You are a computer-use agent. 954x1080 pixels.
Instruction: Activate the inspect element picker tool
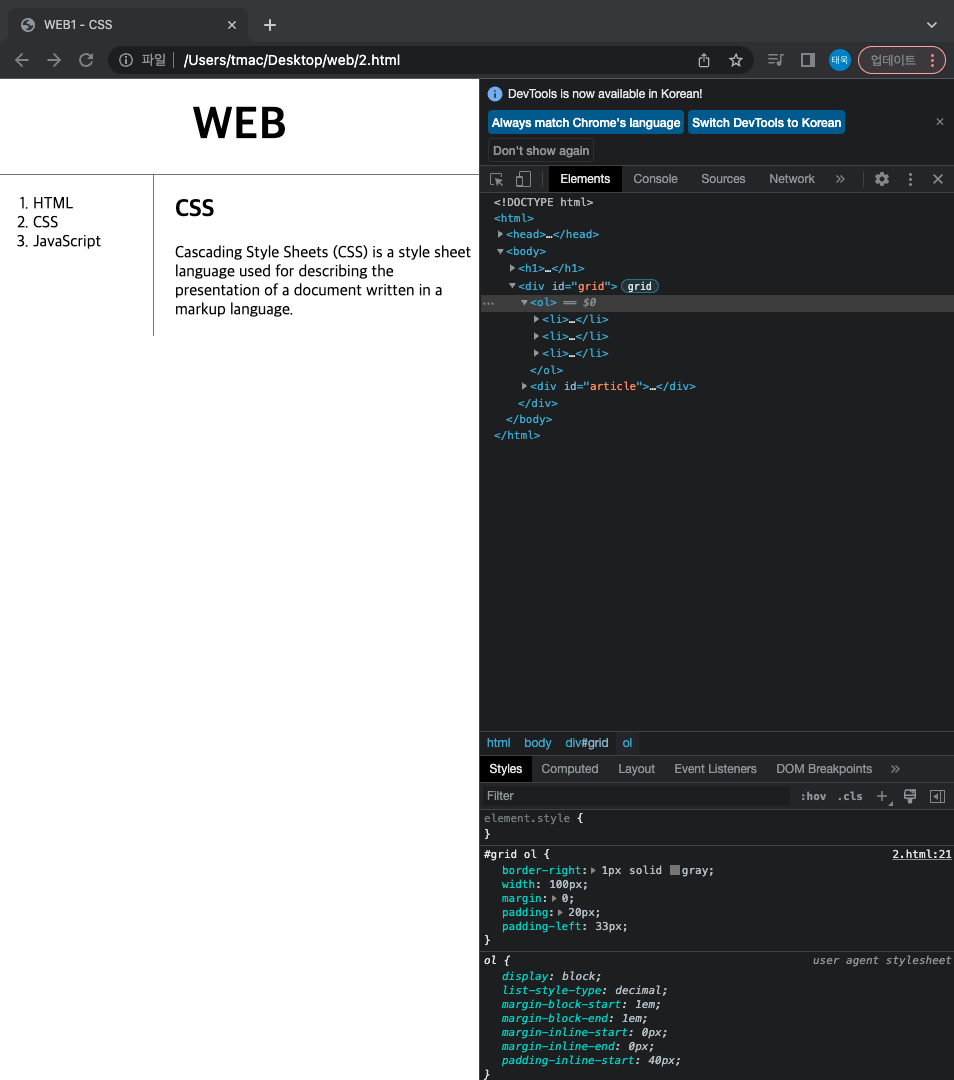pos(494,179)
